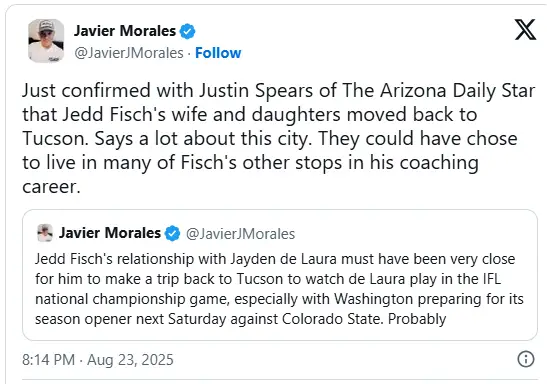Open the @JavierJMorales handle in tweet header
This screenshot has width=547, height=384.
129,53
